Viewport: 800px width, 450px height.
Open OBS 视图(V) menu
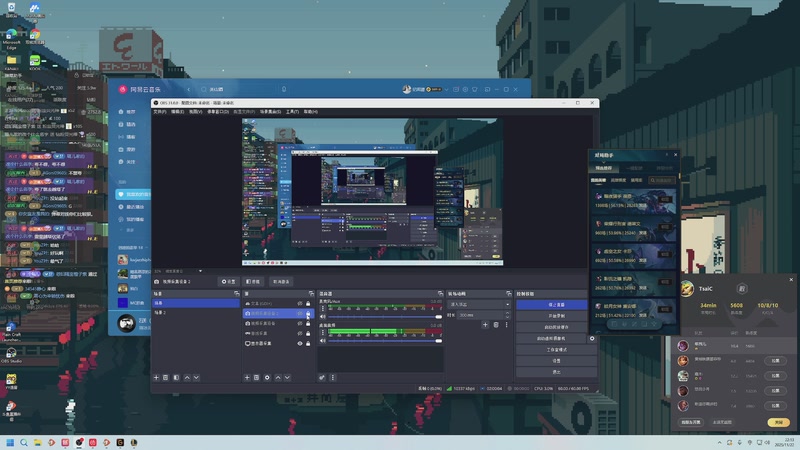coord(195,112)
